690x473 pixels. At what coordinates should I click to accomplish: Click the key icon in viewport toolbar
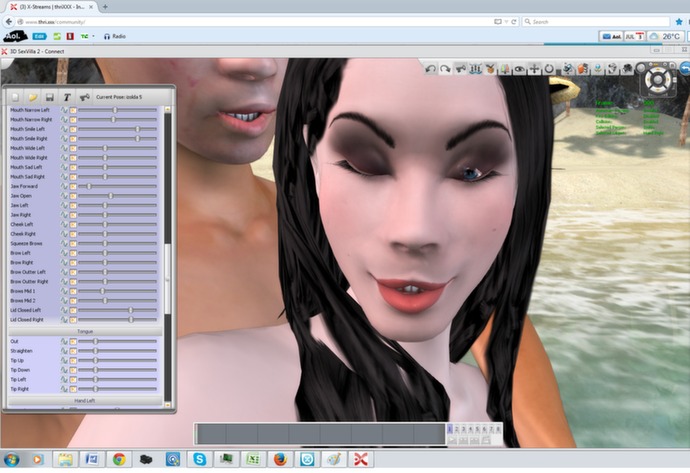tap(460, 69)
